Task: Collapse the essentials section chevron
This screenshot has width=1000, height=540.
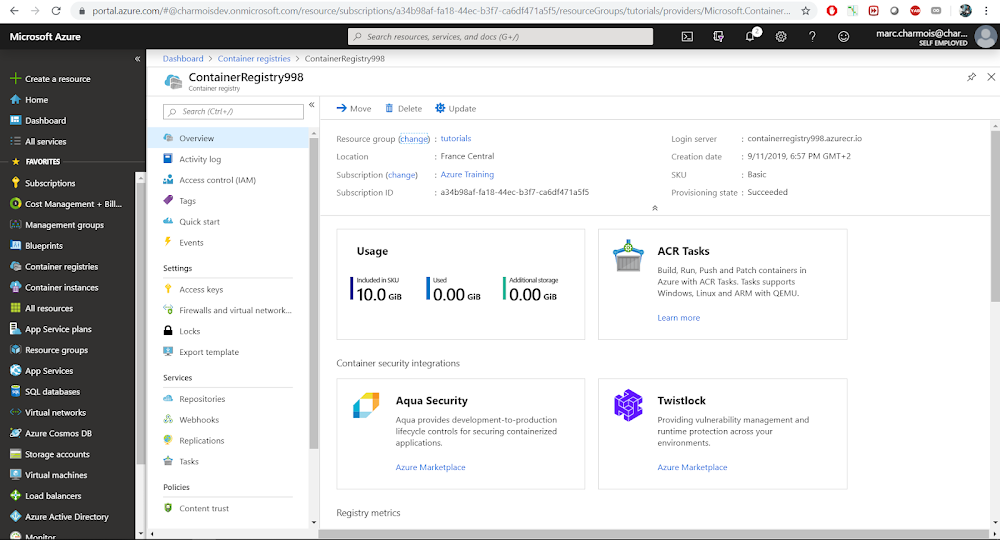Action: tap(654, 208)
